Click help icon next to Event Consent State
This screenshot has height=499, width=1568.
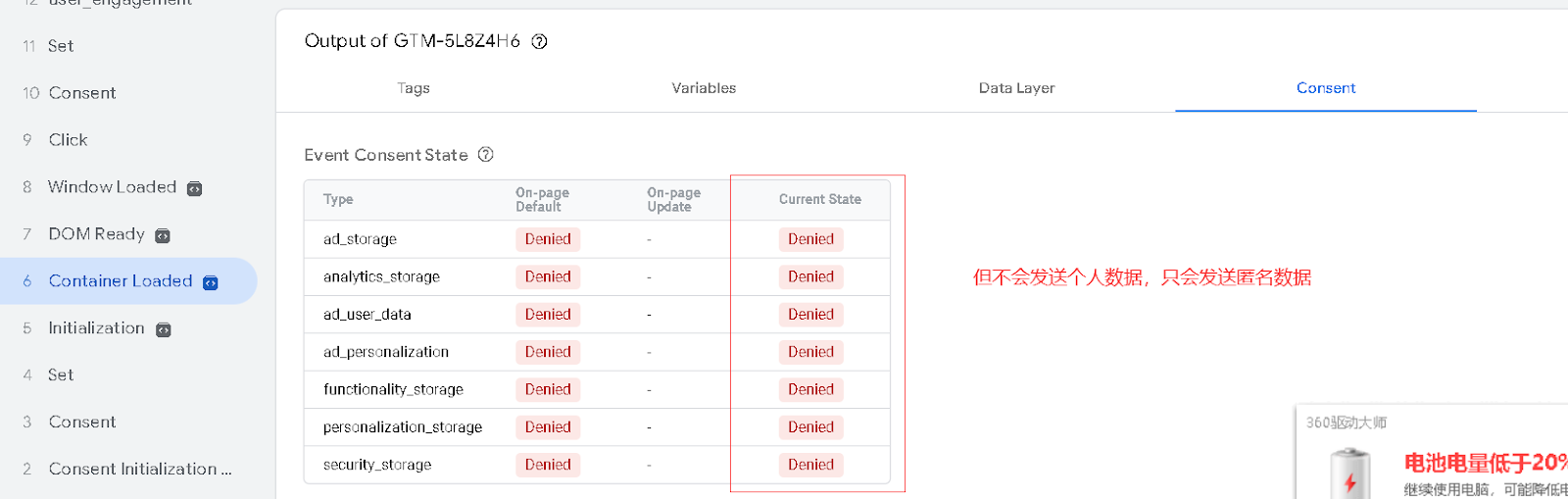tap(486, 155)
